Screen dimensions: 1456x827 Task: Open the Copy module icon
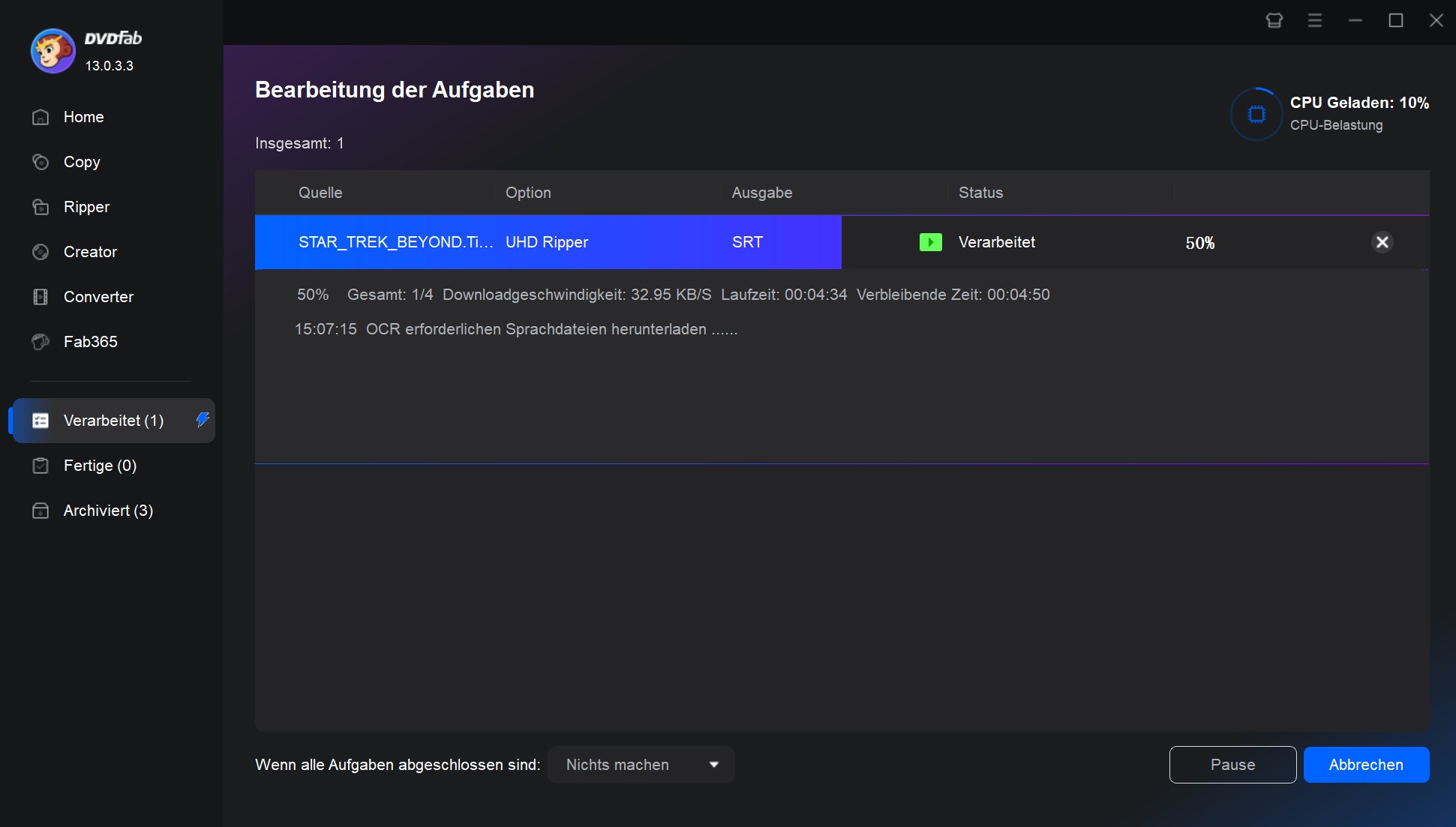coord(41,162)
